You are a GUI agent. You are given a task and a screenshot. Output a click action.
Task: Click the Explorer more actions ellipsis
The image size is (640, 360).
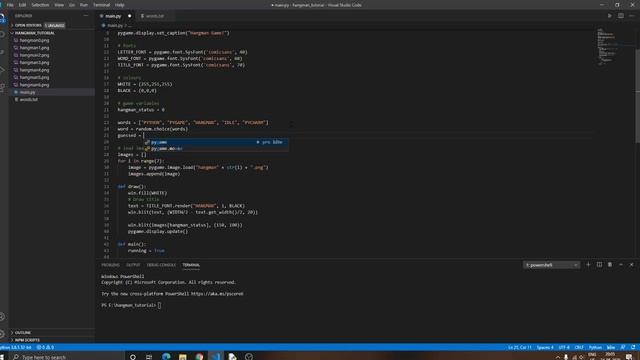pyautogui.click(x=85, y=16)
